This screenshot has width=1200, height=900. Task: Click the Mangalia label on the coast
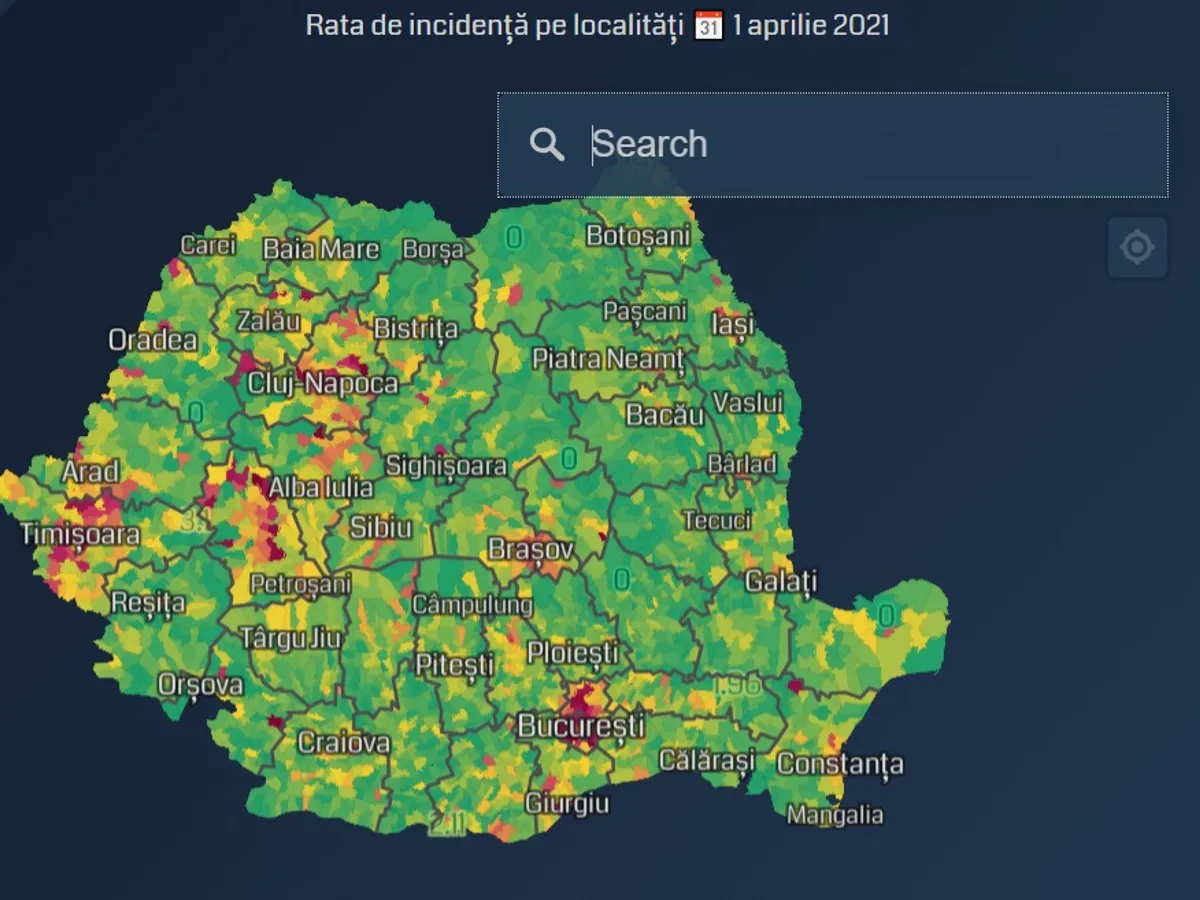pos(835,815)
